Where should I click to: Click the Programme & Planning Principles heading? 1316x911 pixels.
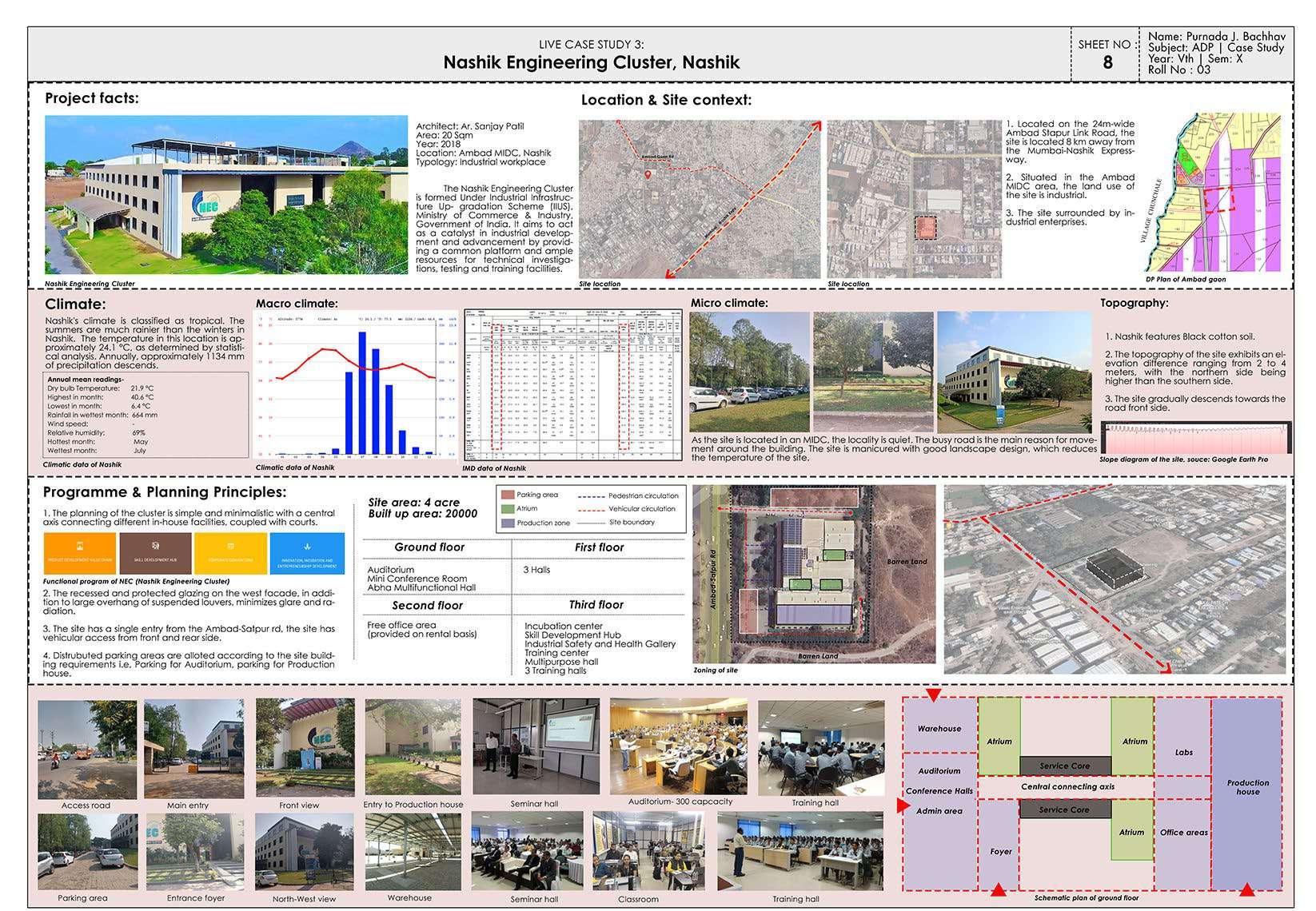(165, 492)
